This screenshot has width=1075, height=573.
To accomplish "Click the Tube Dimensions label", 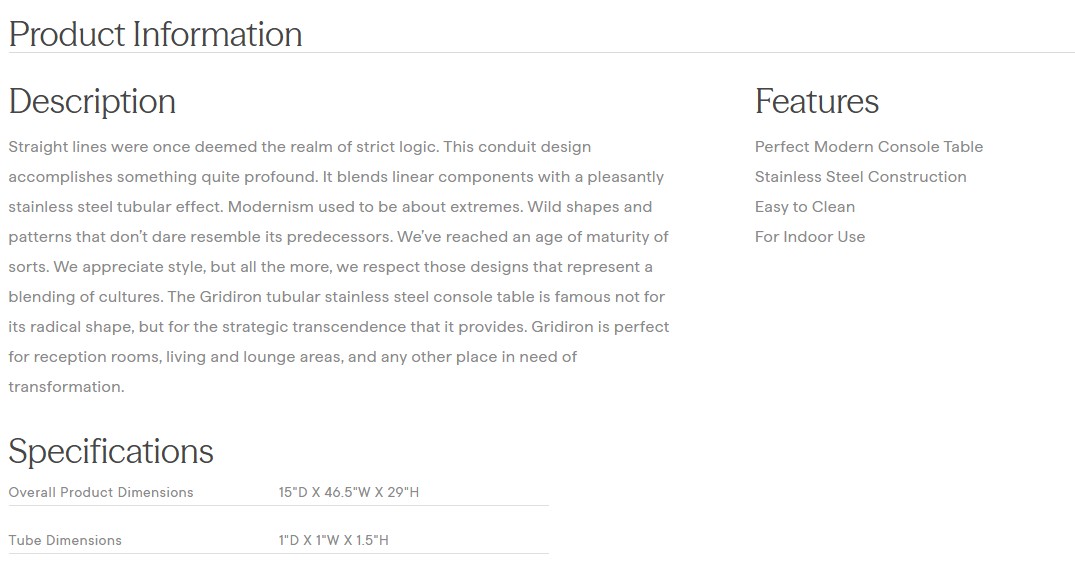I will (65, 540).
